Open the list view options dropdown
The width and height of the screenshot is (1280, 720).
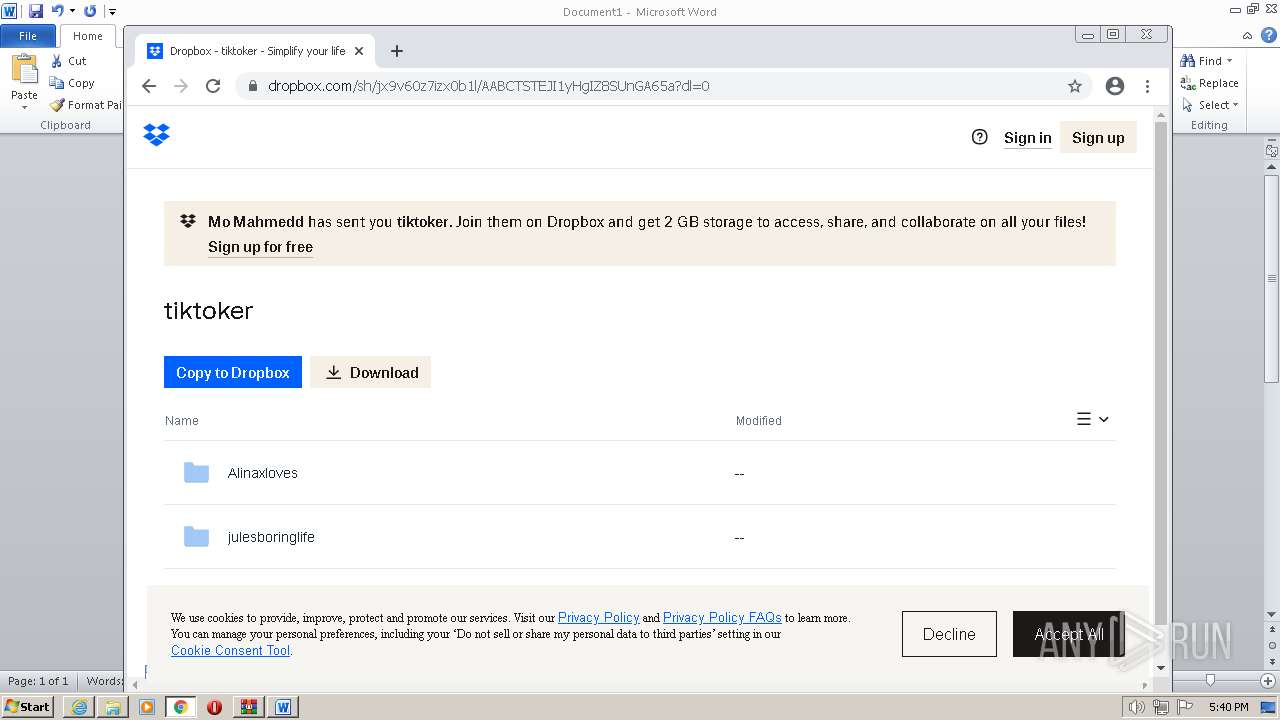point(1093,420)
